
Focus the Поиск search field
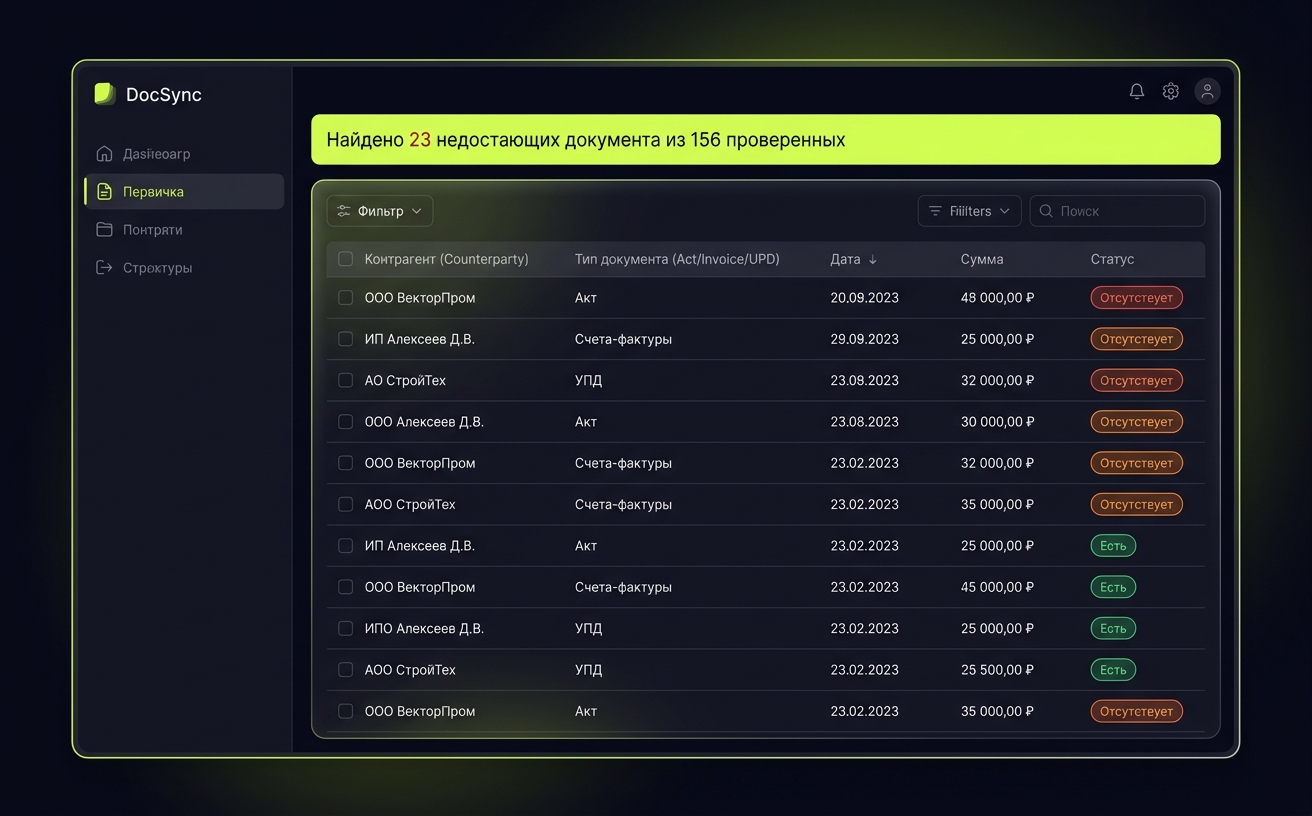pos(1125,211)
